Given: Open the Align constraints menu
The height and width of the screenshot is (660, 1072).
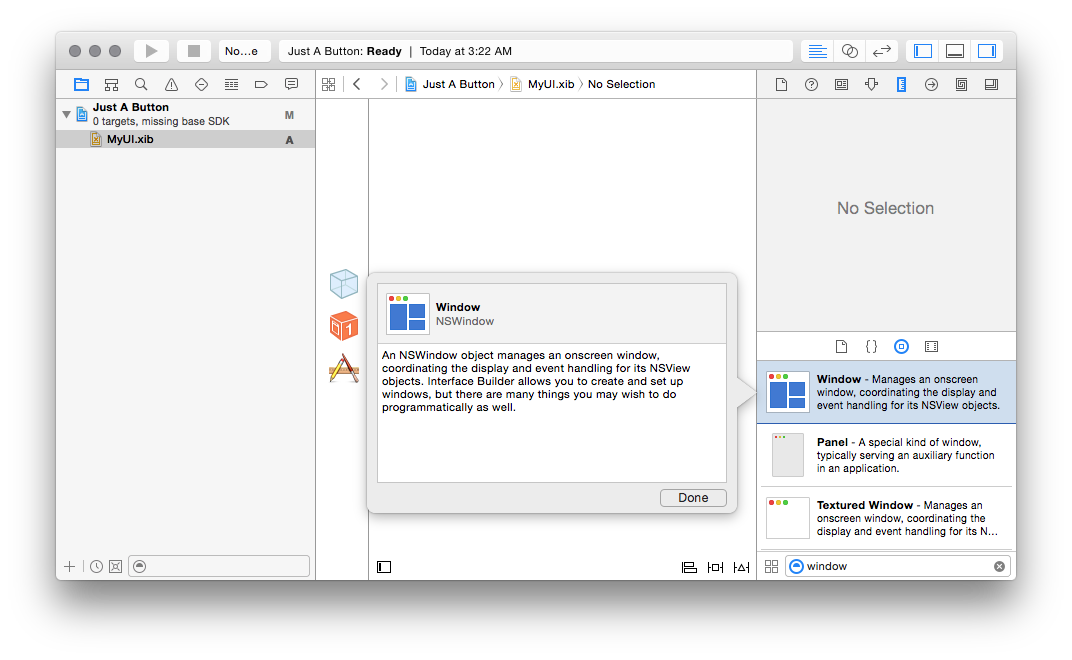Looking at the screenshot, I should tap(689, 567).
